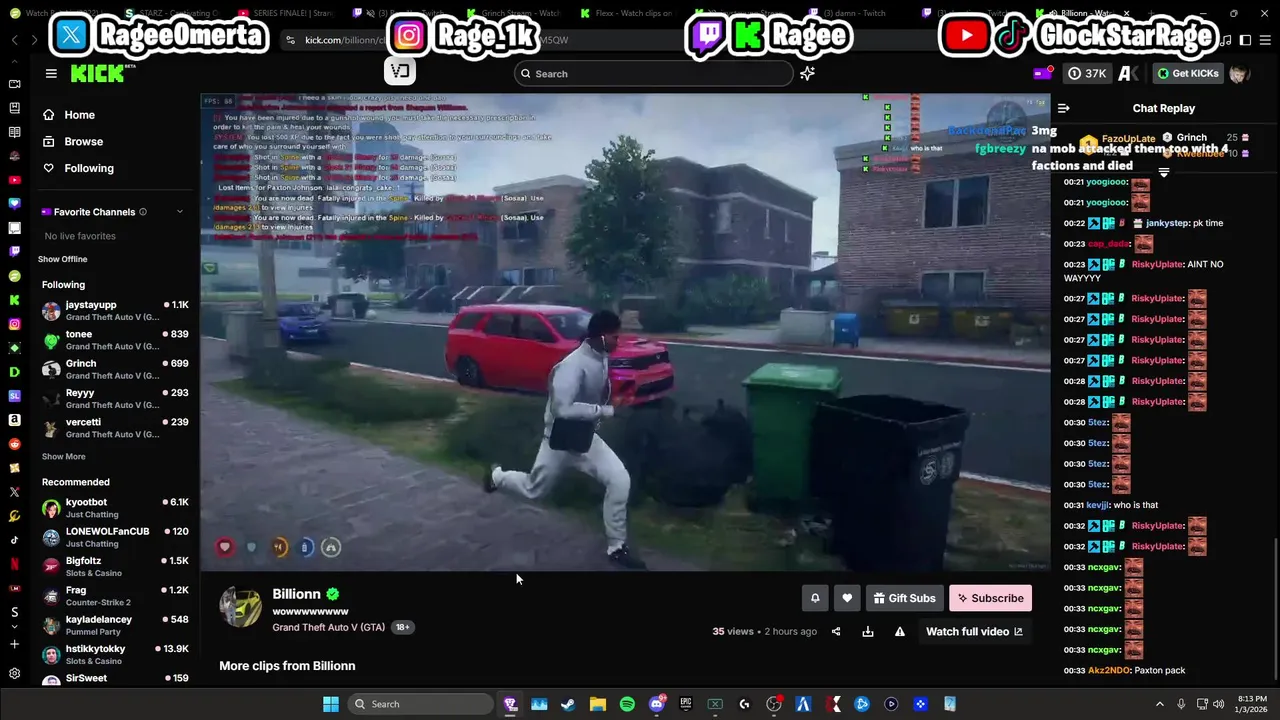1280x720 pixels.
Task: Focus the Kick search field
Action: tap(654, 73)
